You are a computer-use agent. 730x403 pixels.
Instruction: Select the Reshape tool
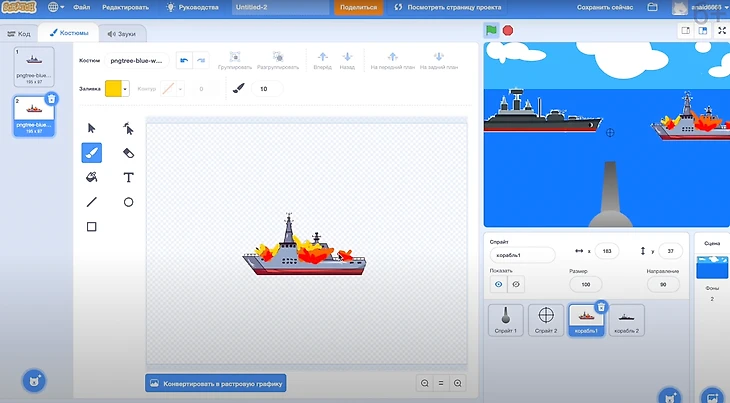coord(128,127)
